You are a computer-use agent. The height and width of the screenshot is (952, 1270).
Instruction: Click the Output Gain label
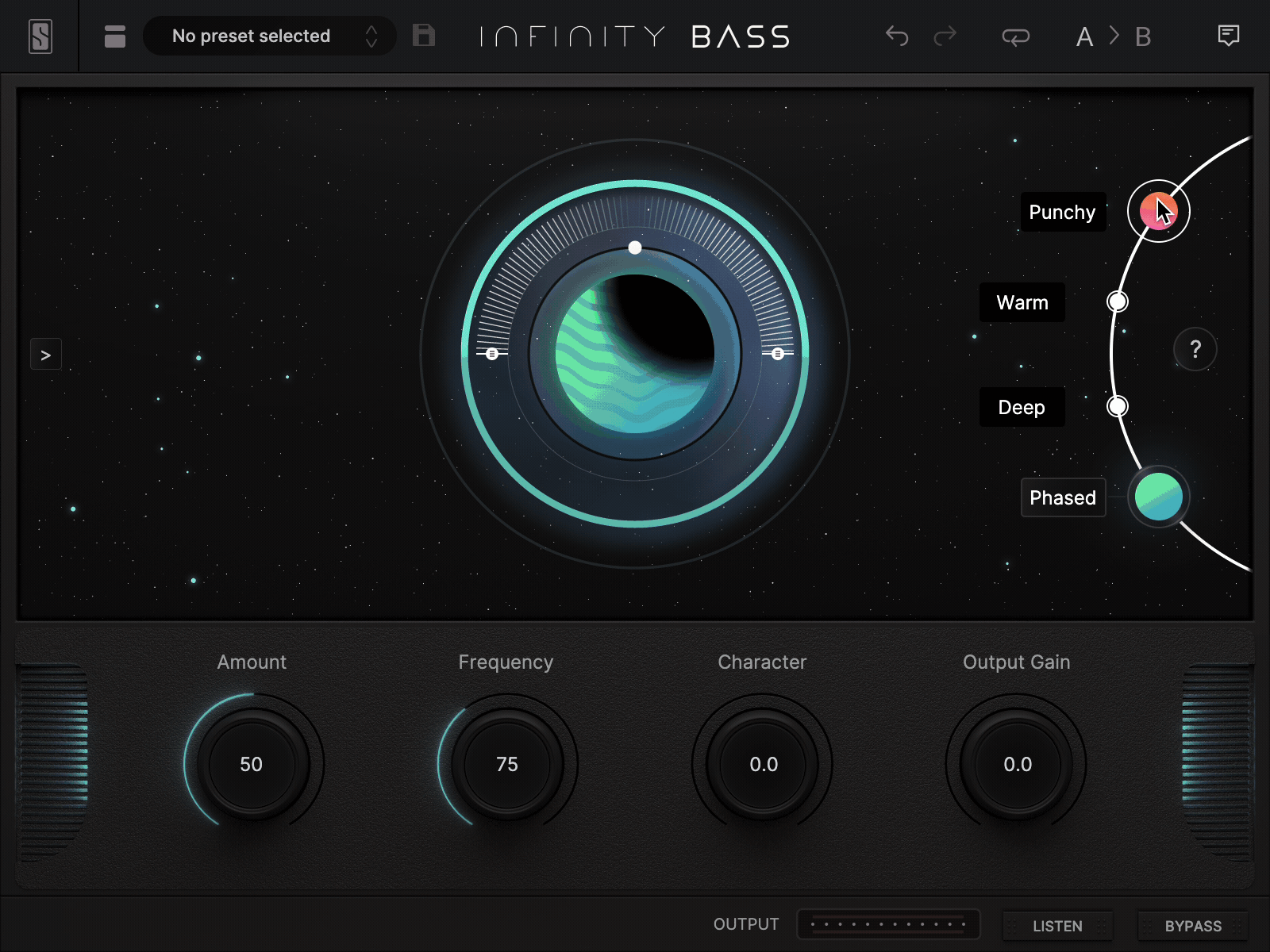pyautogui.click(x=1017, y=662)
